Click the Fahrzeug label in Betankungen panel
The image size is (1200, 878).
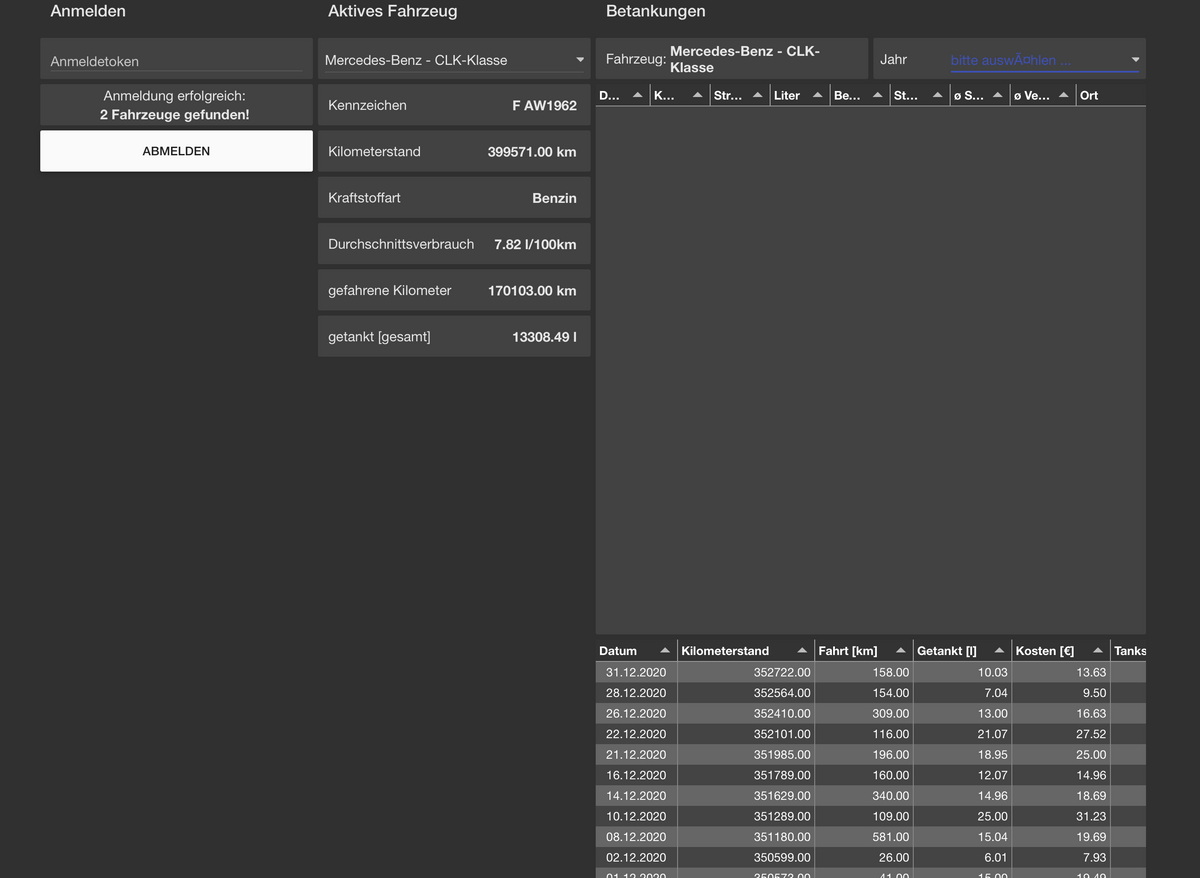coord(635,60)
